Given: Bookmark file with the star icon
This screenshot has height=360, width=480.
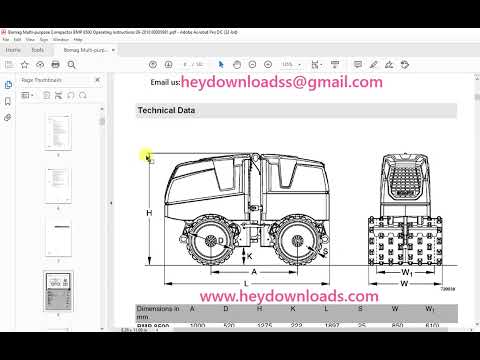Looking at the screenshot, I should (x=25, y=65).
